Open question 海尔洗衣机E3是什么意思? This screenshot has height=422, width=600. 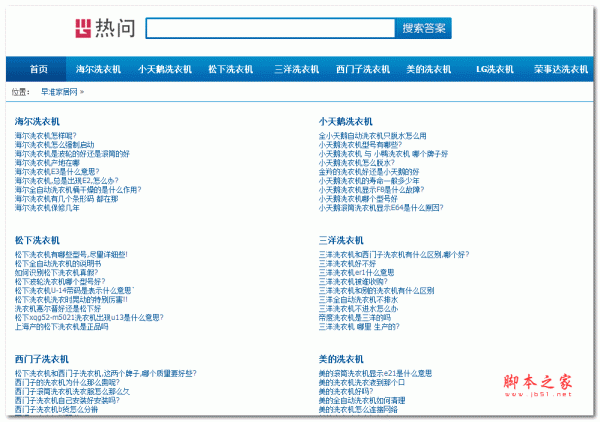57,171
